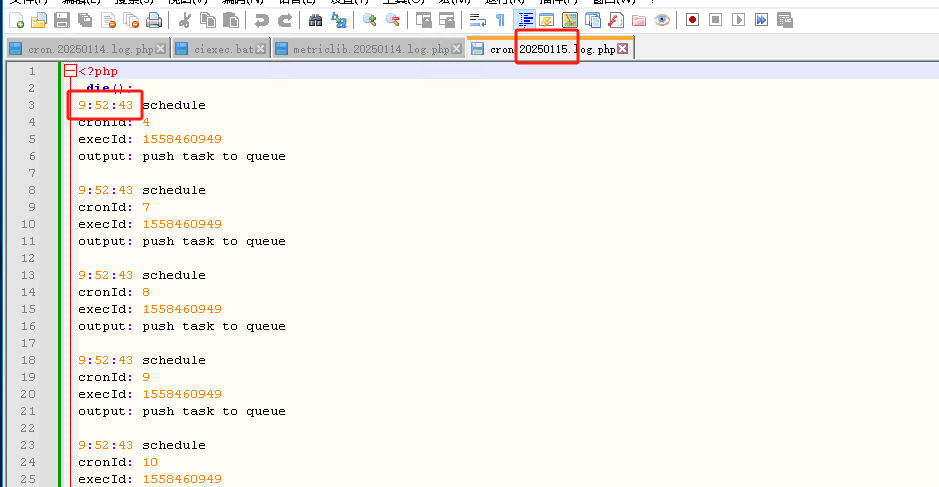This screenshot has height=487, width=939.
Task: Click execId value on line 20
Action: 182,394
